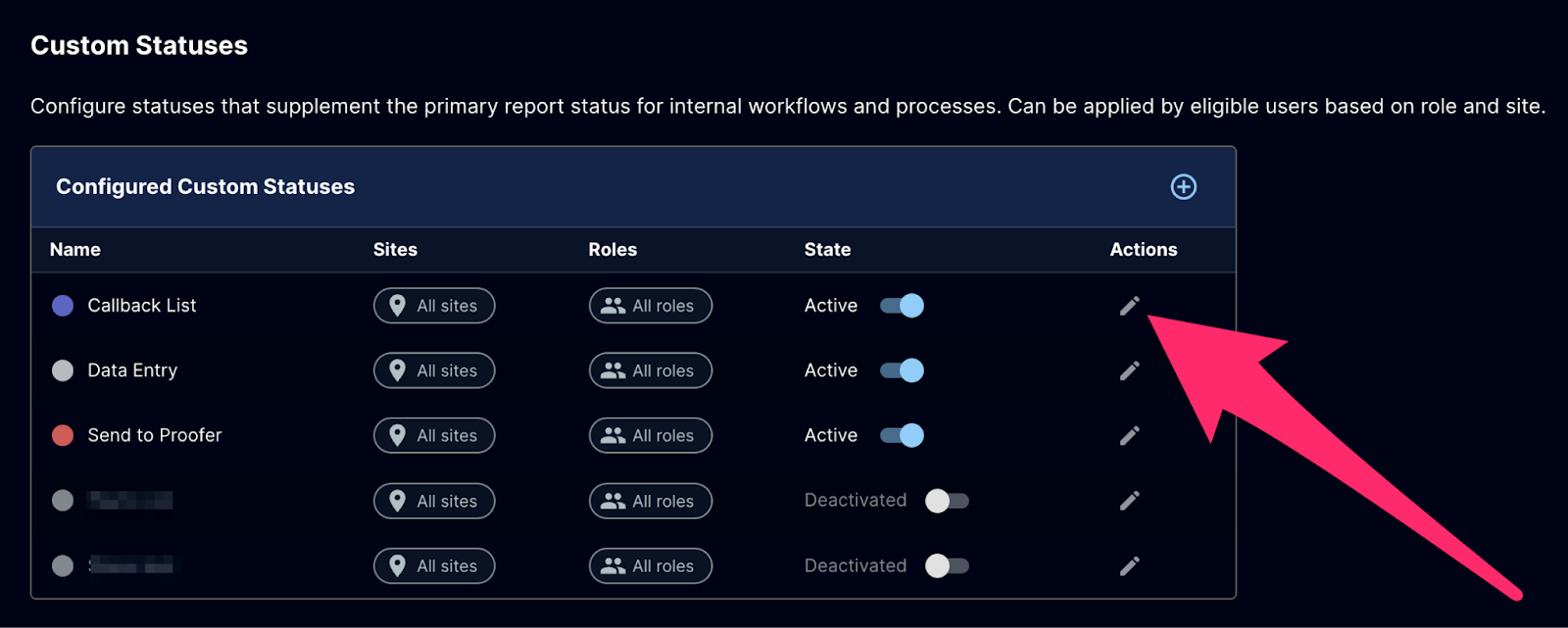Screen dimensions: 1568x628
Task: Edit the Callback List status
Action: [1130, 306]
